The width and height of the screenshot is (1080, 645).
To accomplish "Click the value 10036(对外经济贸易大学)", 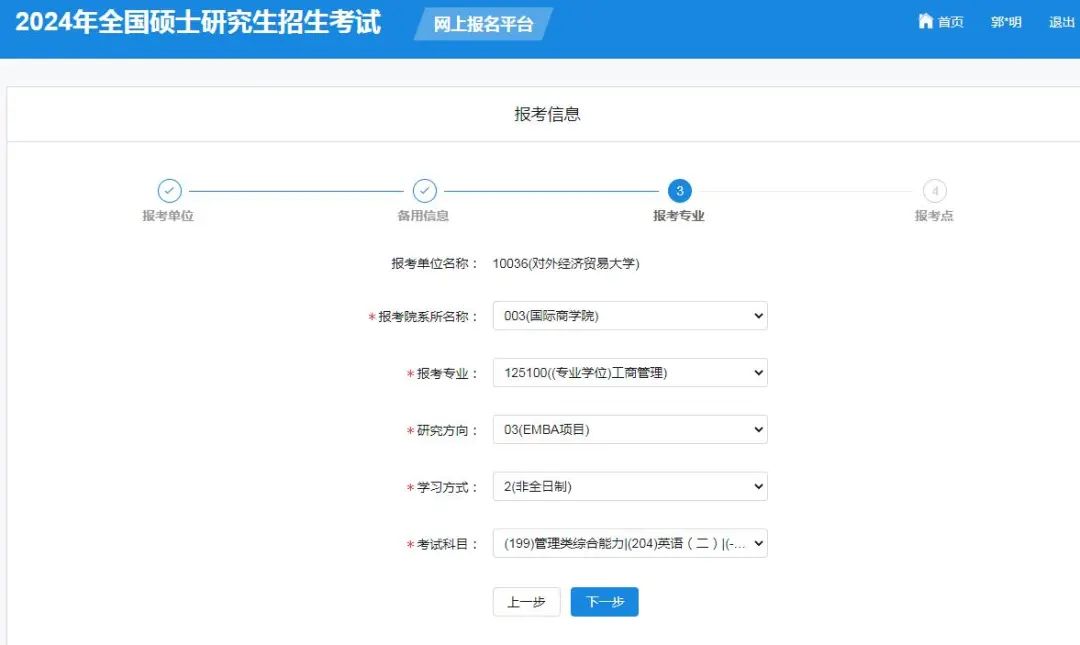I will 566,264.
